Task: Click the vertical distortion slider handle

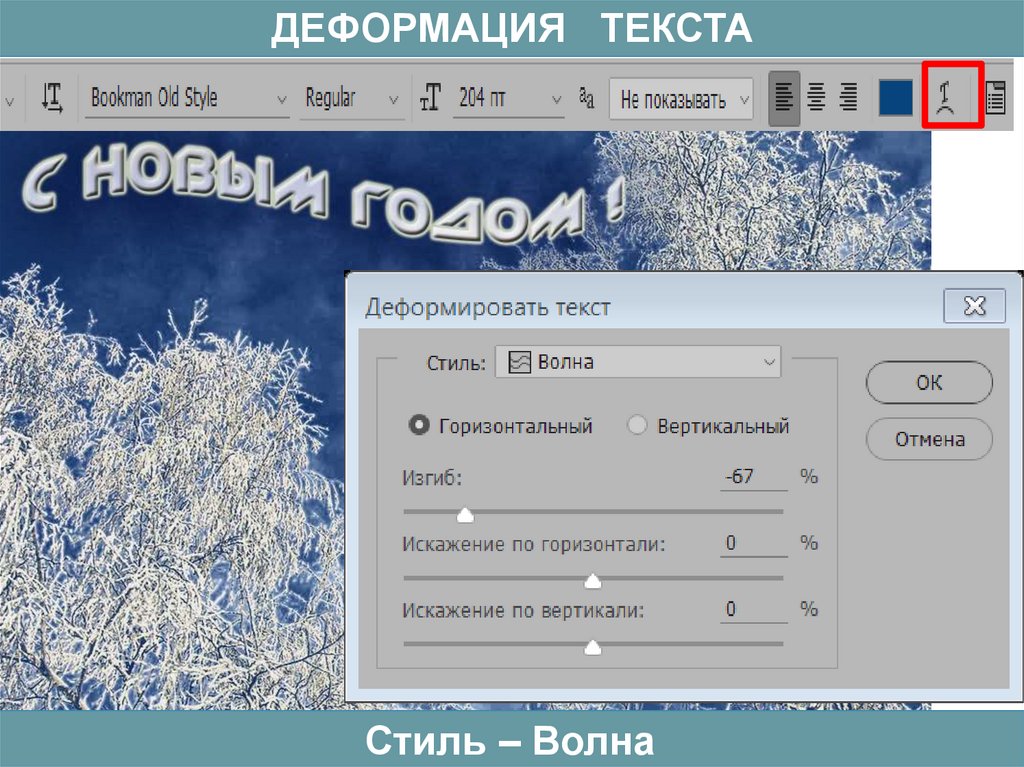Action: click(x=592, y=646)
